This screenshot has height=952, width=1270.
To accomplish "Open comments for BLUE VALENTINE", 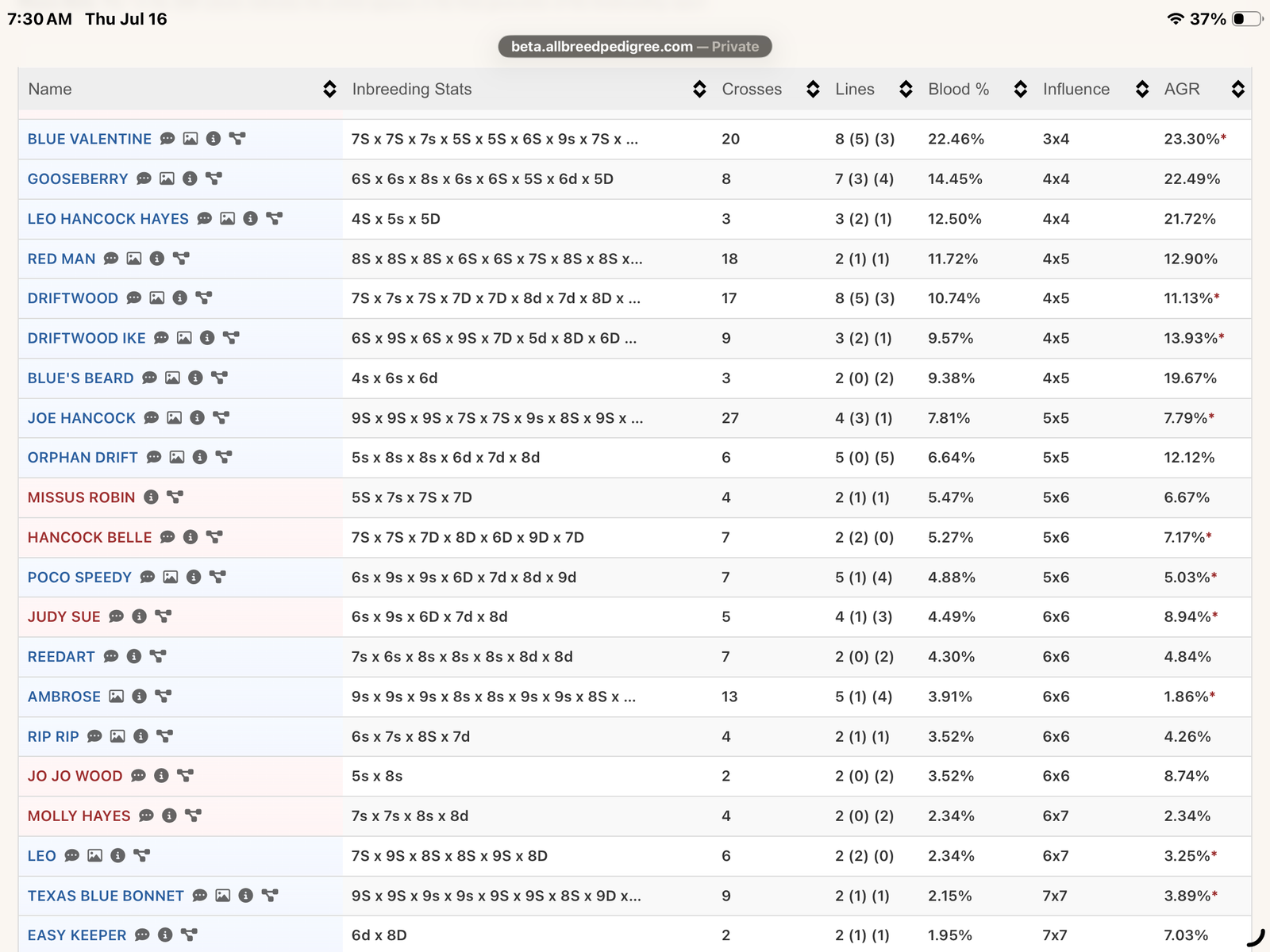I will coord(167,139).
